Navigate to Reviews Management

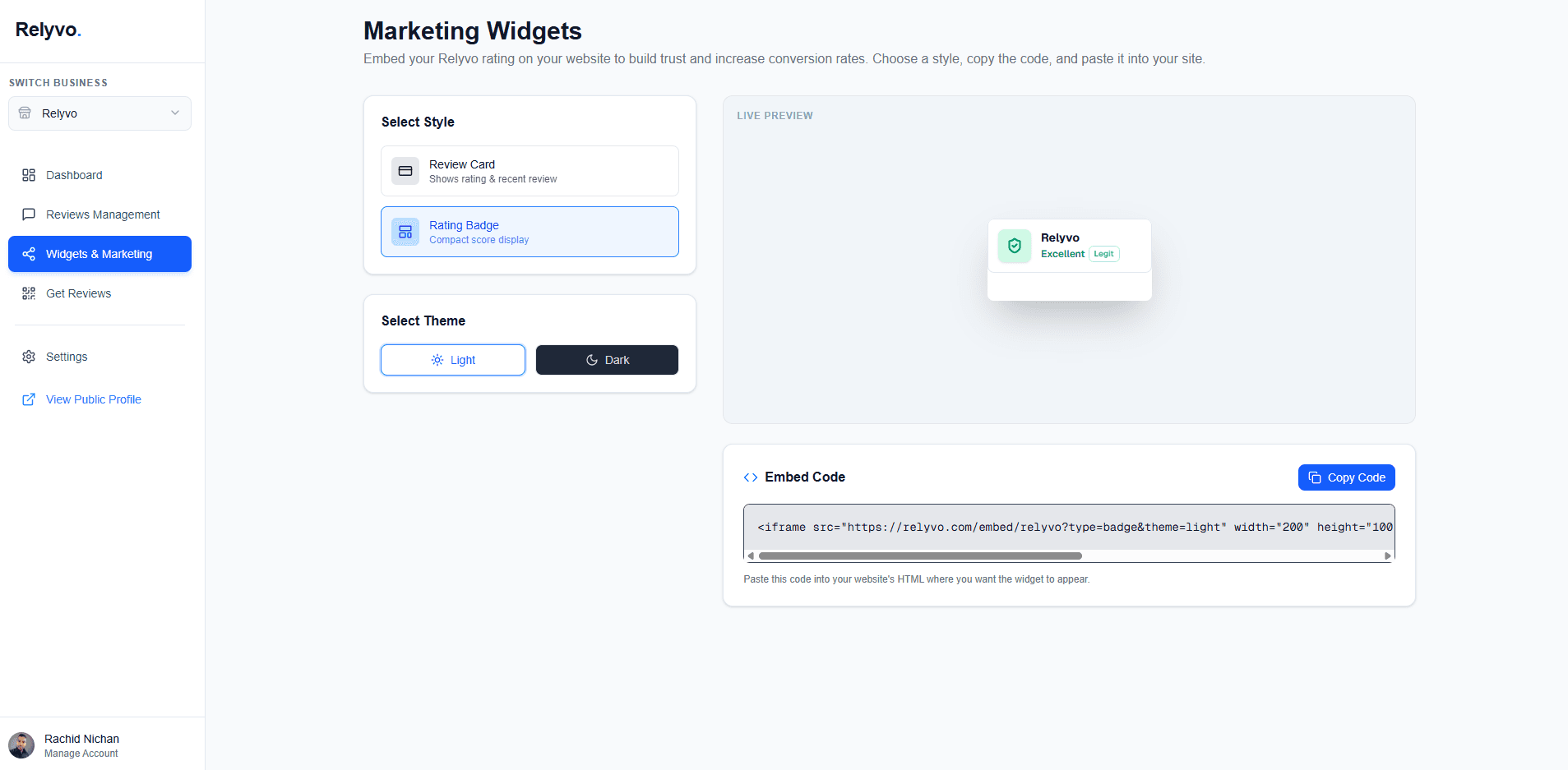tap(102, 214)
